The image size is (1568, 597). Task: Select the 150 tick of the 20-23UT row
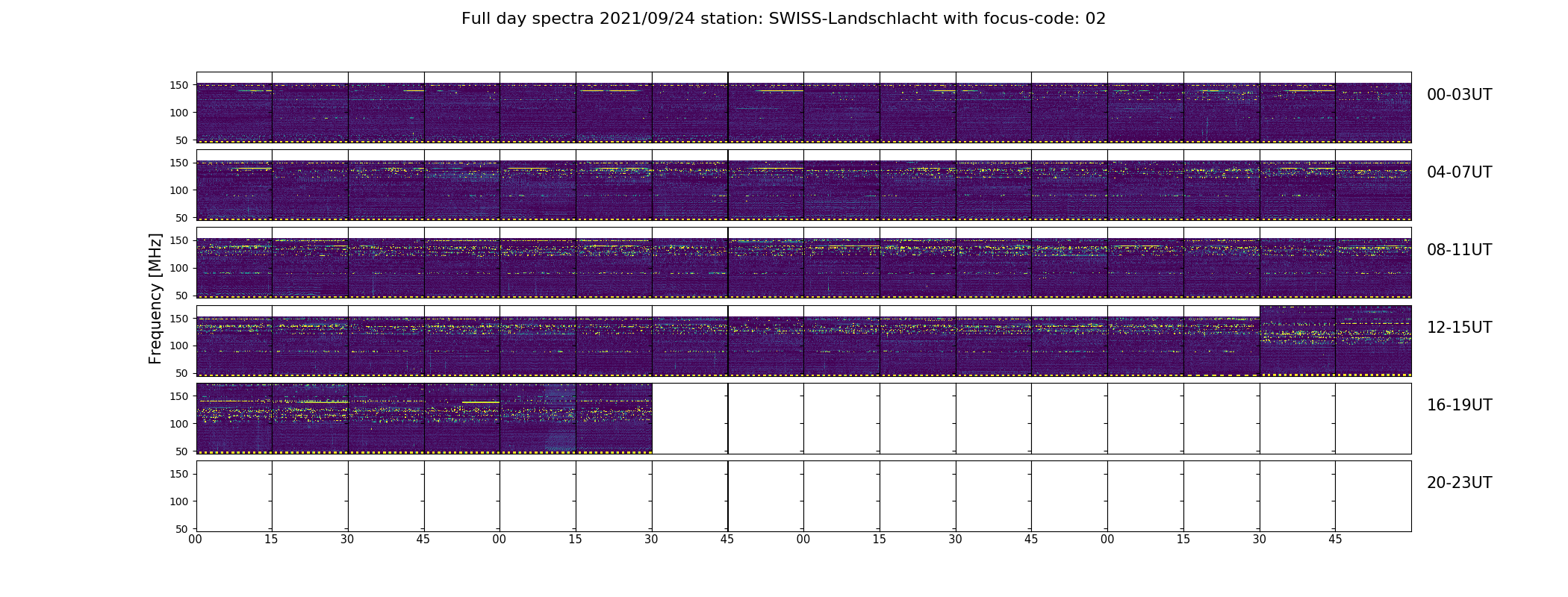[180, 474]
